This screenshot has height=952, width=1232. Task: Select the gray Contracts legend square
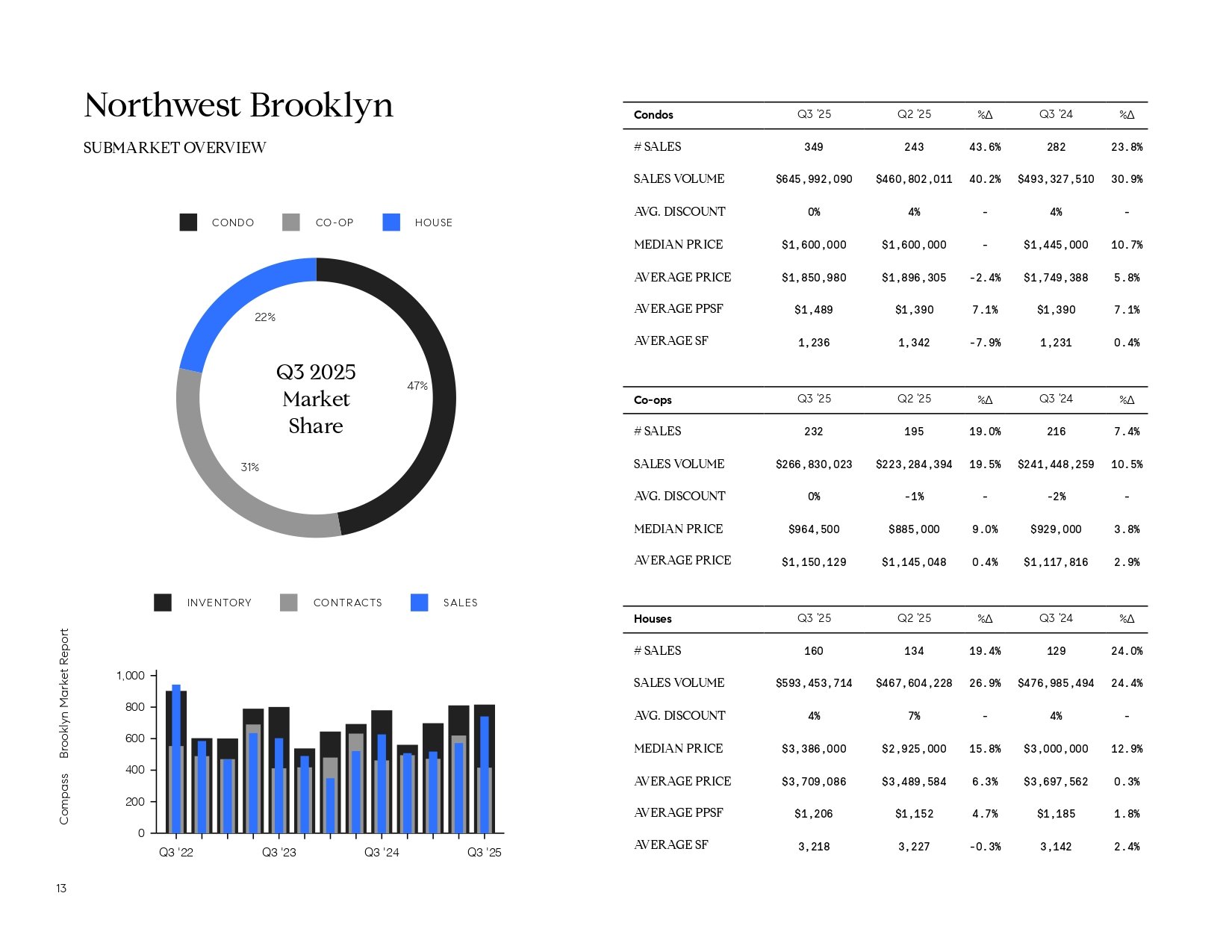click(x=288, y=603)
